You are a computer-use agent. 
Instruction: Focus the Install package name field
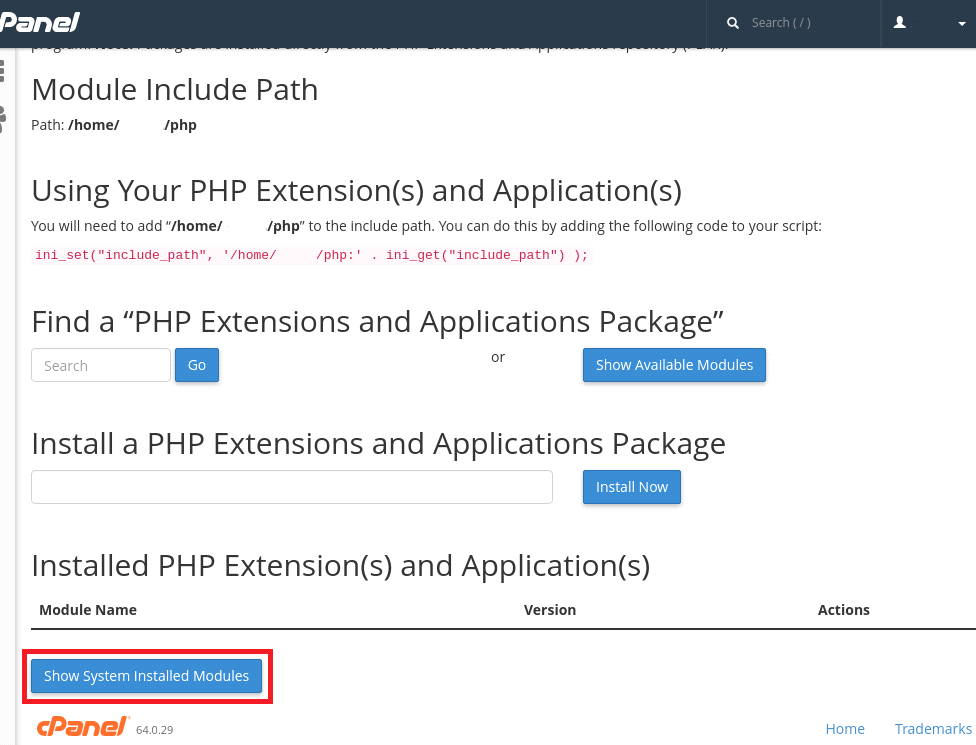click(292, 487)
